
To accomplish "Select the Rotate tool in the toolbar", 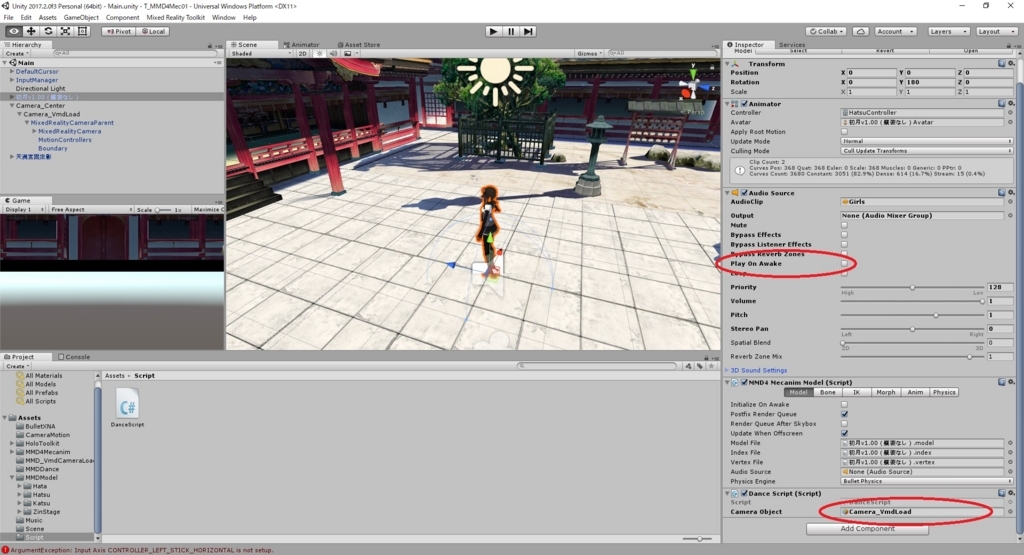I will click(x=48, y=31).
